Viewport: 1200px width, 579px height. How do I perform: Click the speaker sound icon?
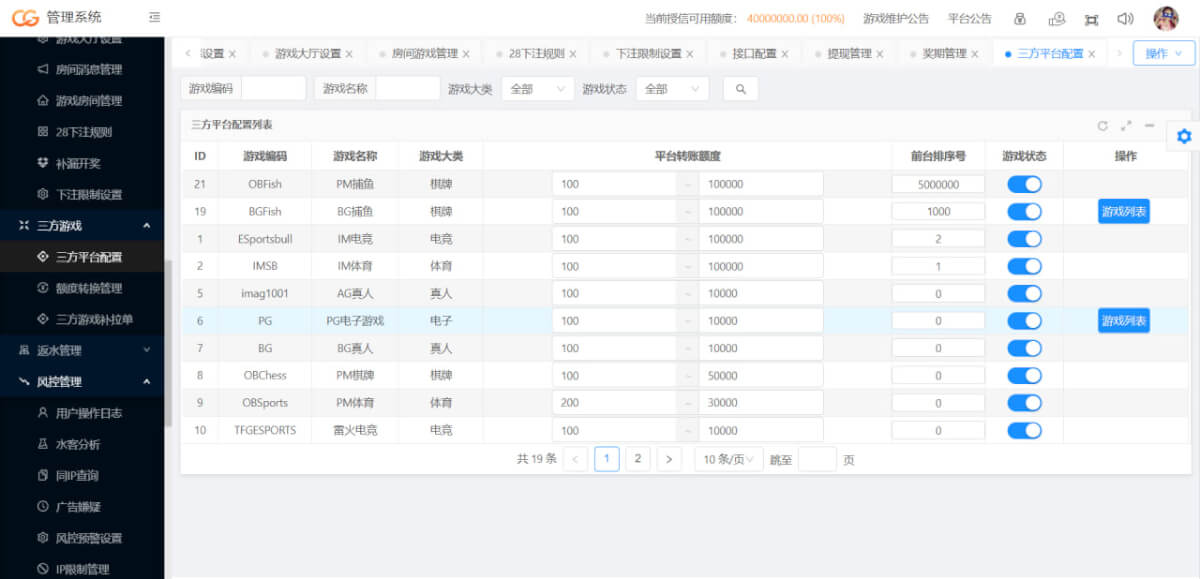(1125, 19)
